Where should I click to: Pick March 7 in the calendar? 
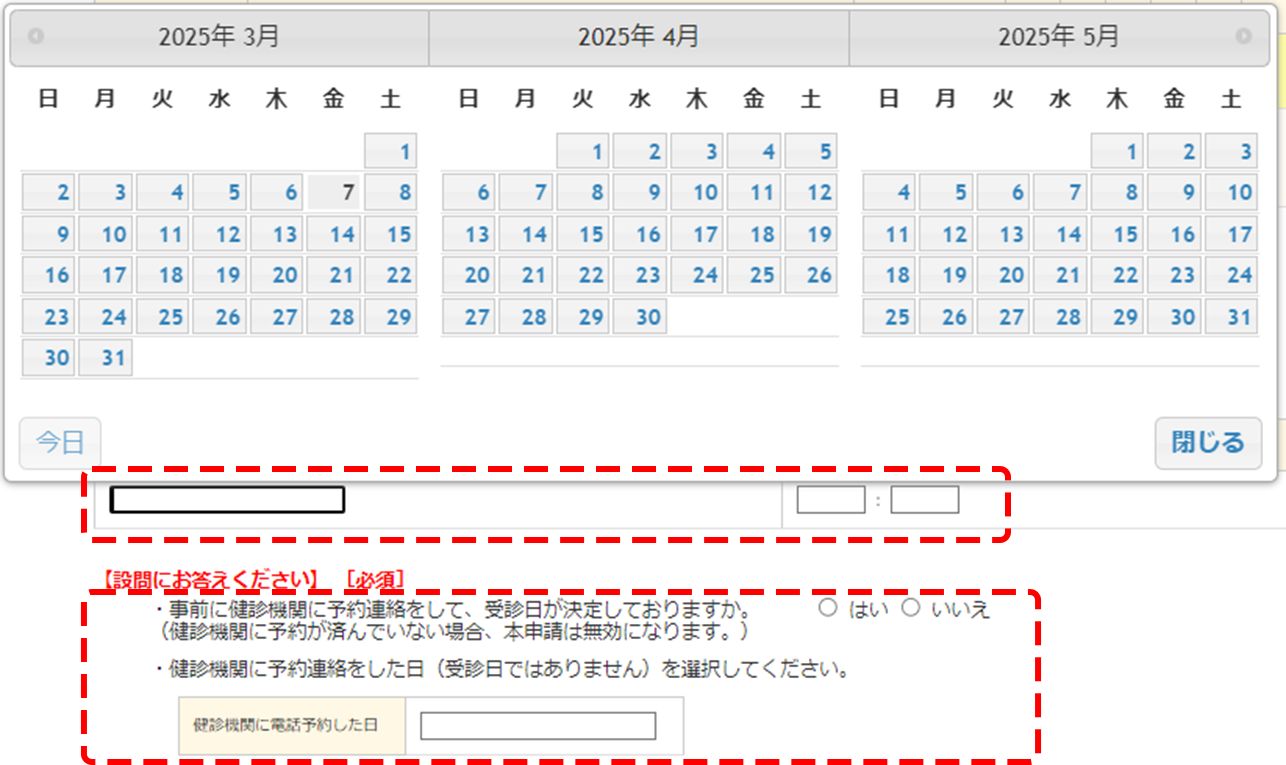click(x=334, y=192)
